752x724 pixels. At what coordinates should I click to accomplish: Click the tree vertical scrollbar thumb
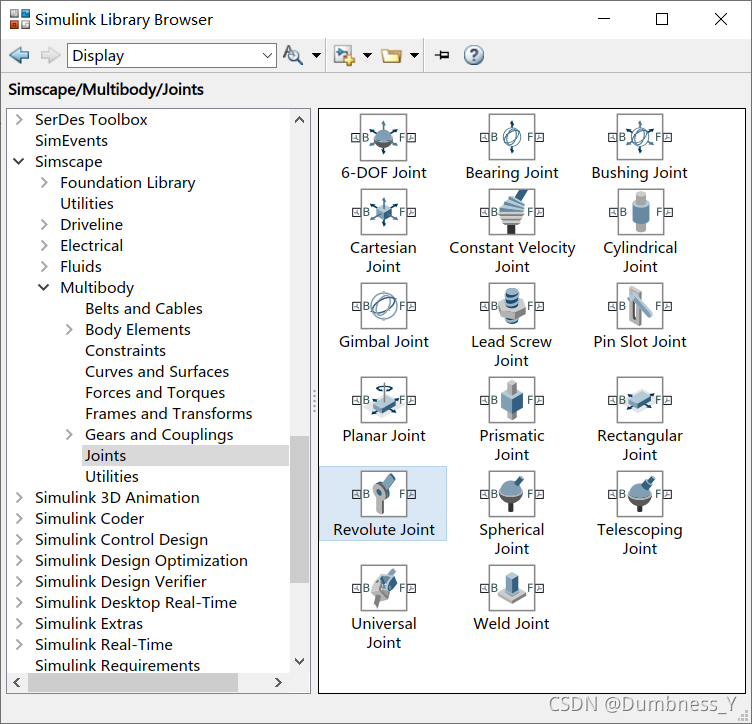click(x=300, y=509)
